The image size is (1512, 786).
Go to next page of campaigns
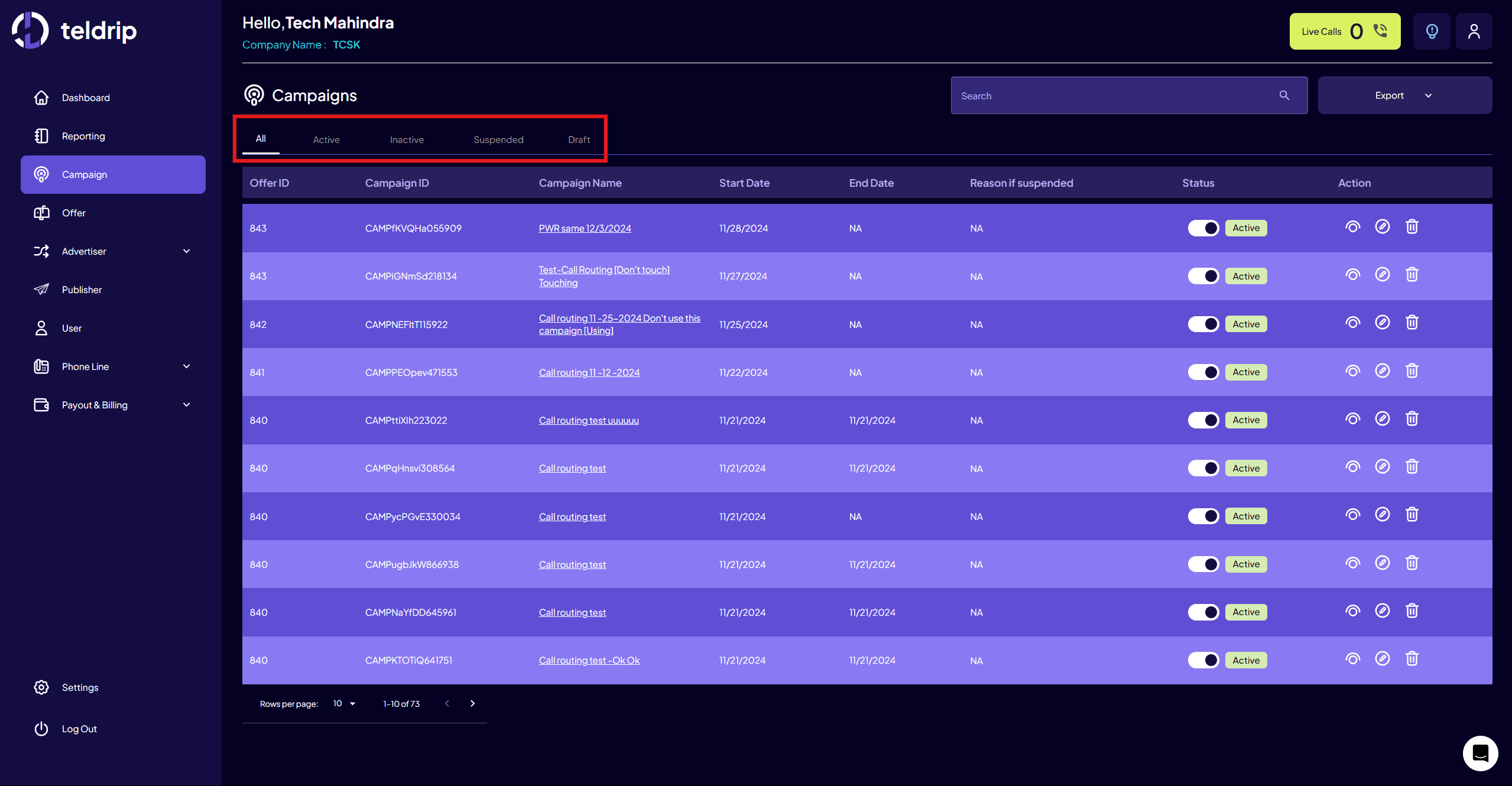[472, 703]
